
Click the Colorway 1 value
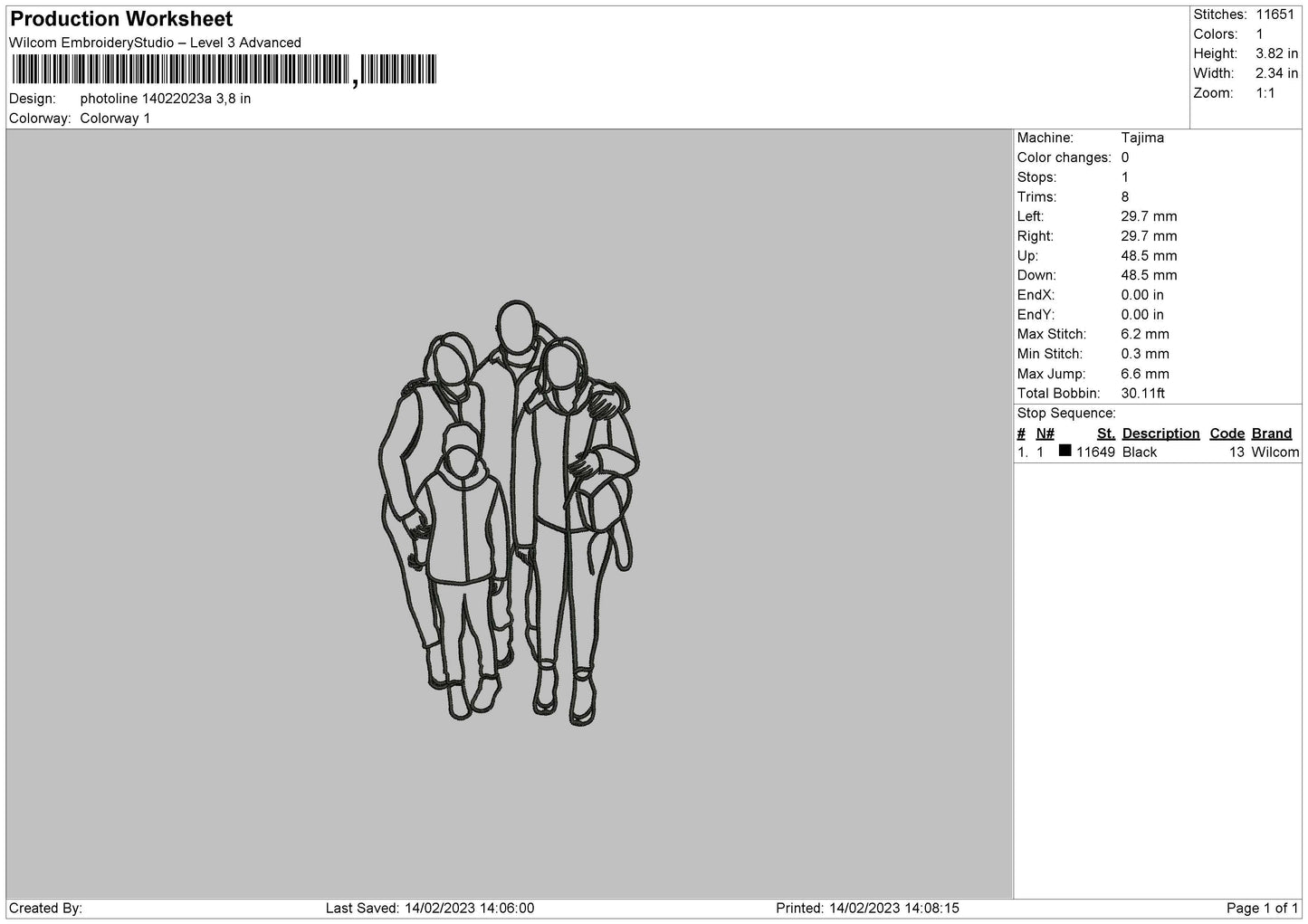click(116, 119)
